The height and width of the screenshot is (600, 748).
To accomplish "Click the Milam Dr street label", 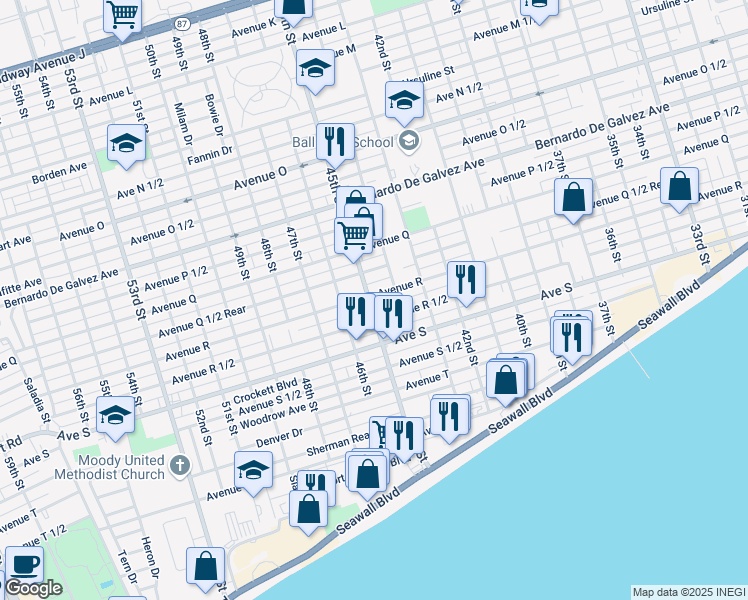I will pos(183,124).
